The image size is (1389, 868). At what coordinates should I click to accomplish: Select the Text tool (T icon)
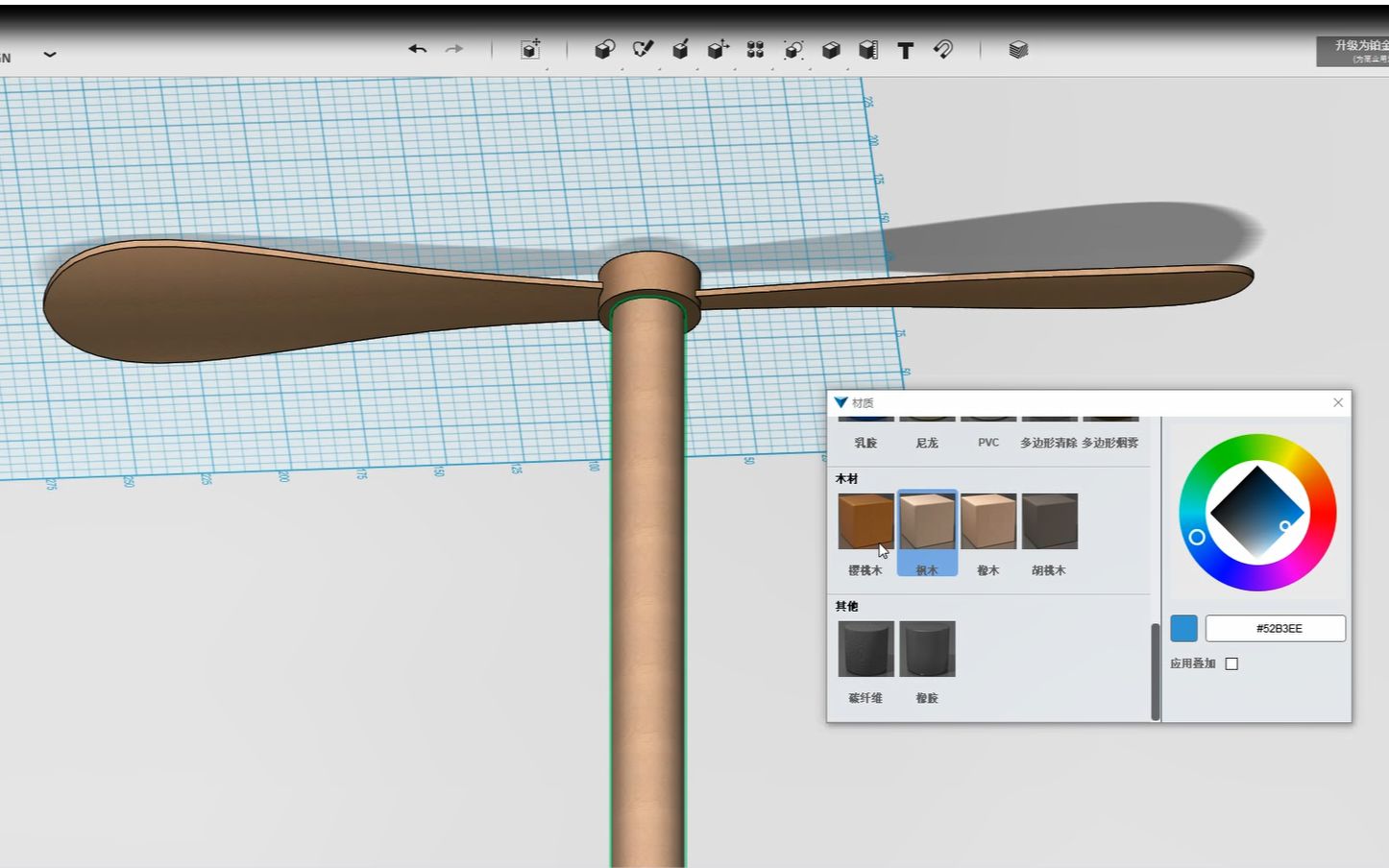(x=905, y=51)
